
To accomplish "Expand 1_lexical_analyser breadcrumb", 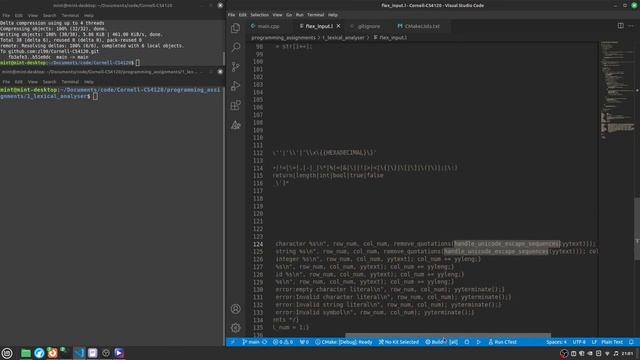I will (343, 38).
